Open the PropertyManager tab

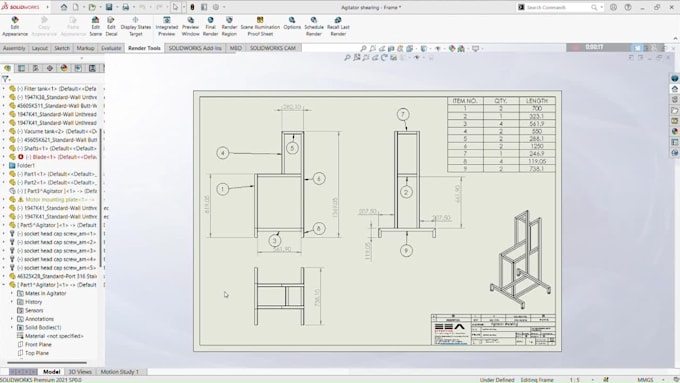(21, 68)
